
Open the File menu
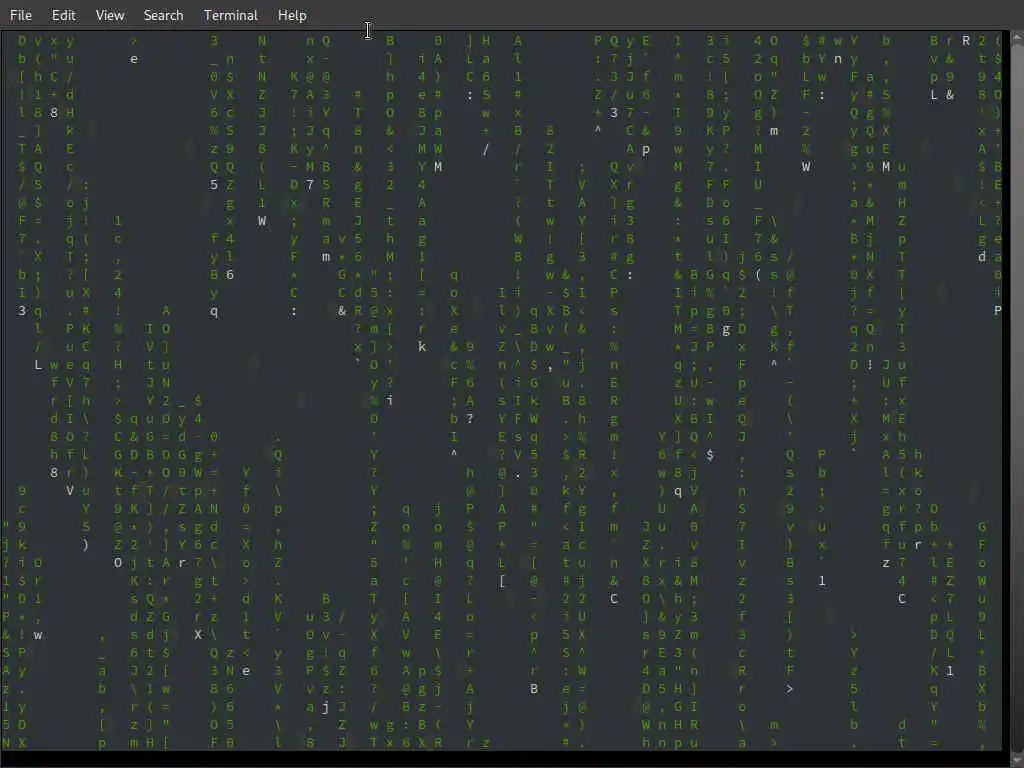coord(21,15)
